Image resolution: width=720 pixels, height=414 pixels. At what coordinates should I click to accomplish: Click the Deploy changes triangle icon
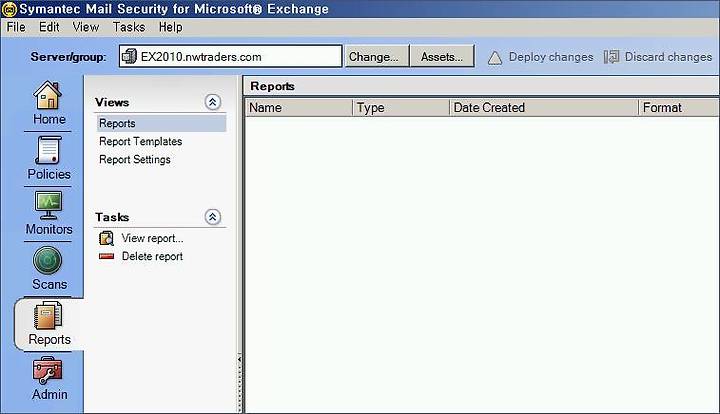click(x=495, y=58)
